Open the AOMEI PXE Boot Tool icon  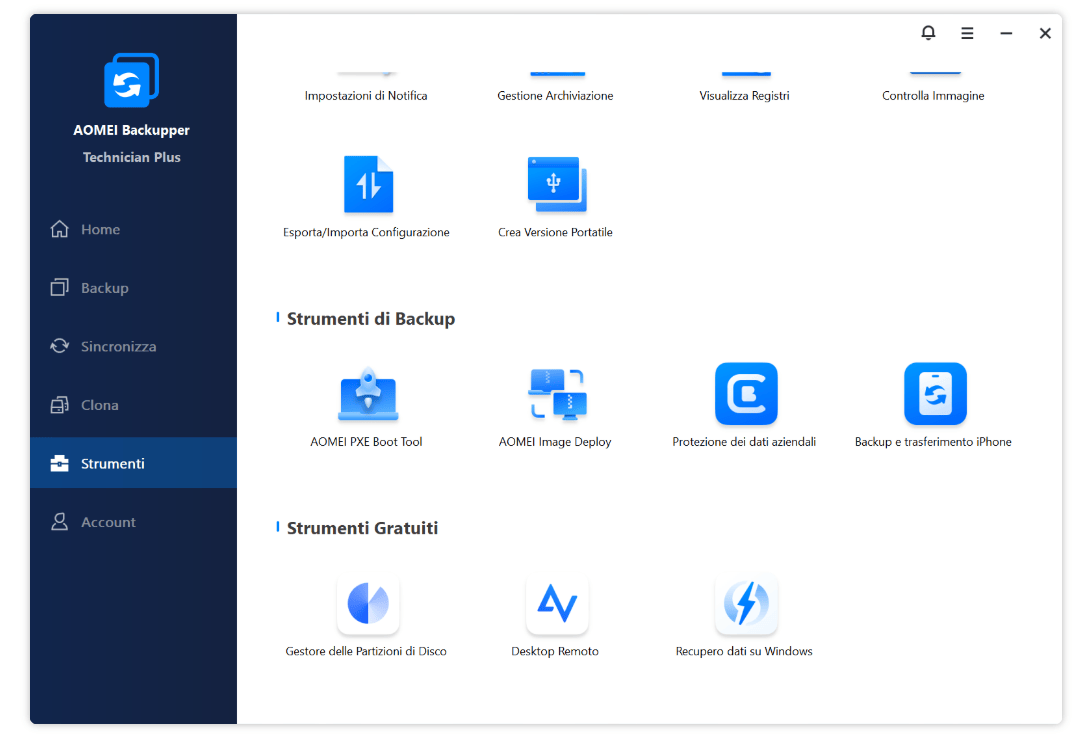(x=368, y=394)
